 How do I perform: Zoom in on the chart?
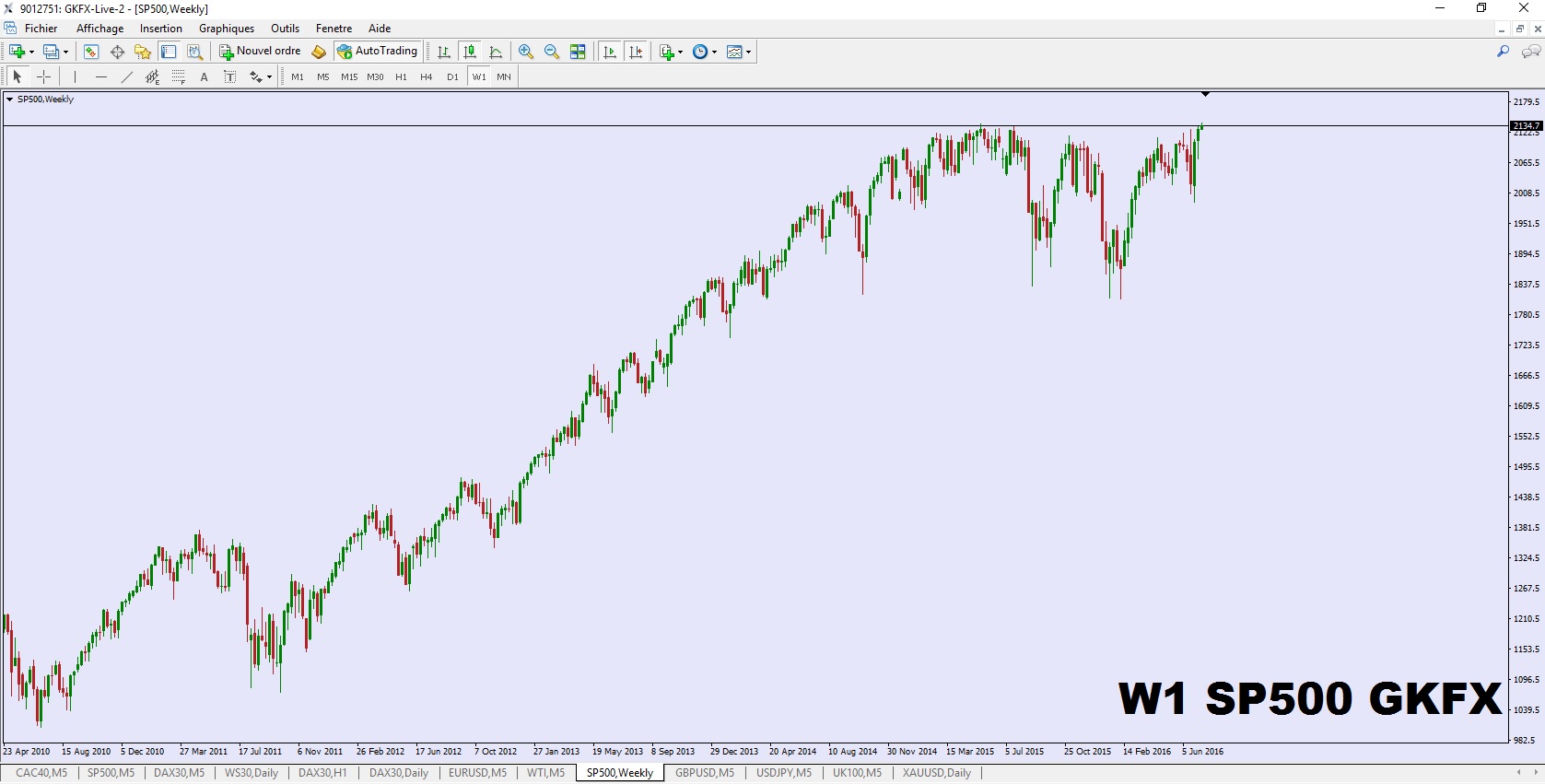[526, 52]
